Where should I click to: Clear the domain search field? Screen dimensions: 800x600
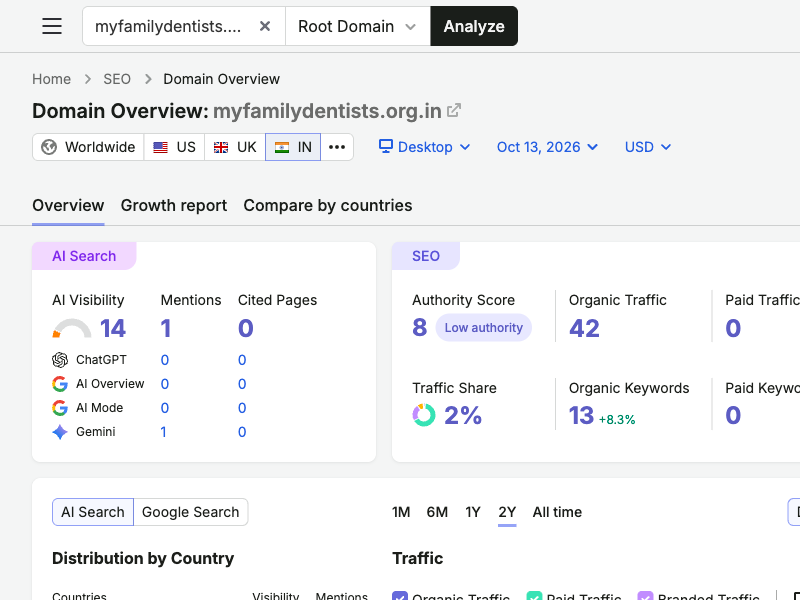pyautogui.click(x=264, y=26)
